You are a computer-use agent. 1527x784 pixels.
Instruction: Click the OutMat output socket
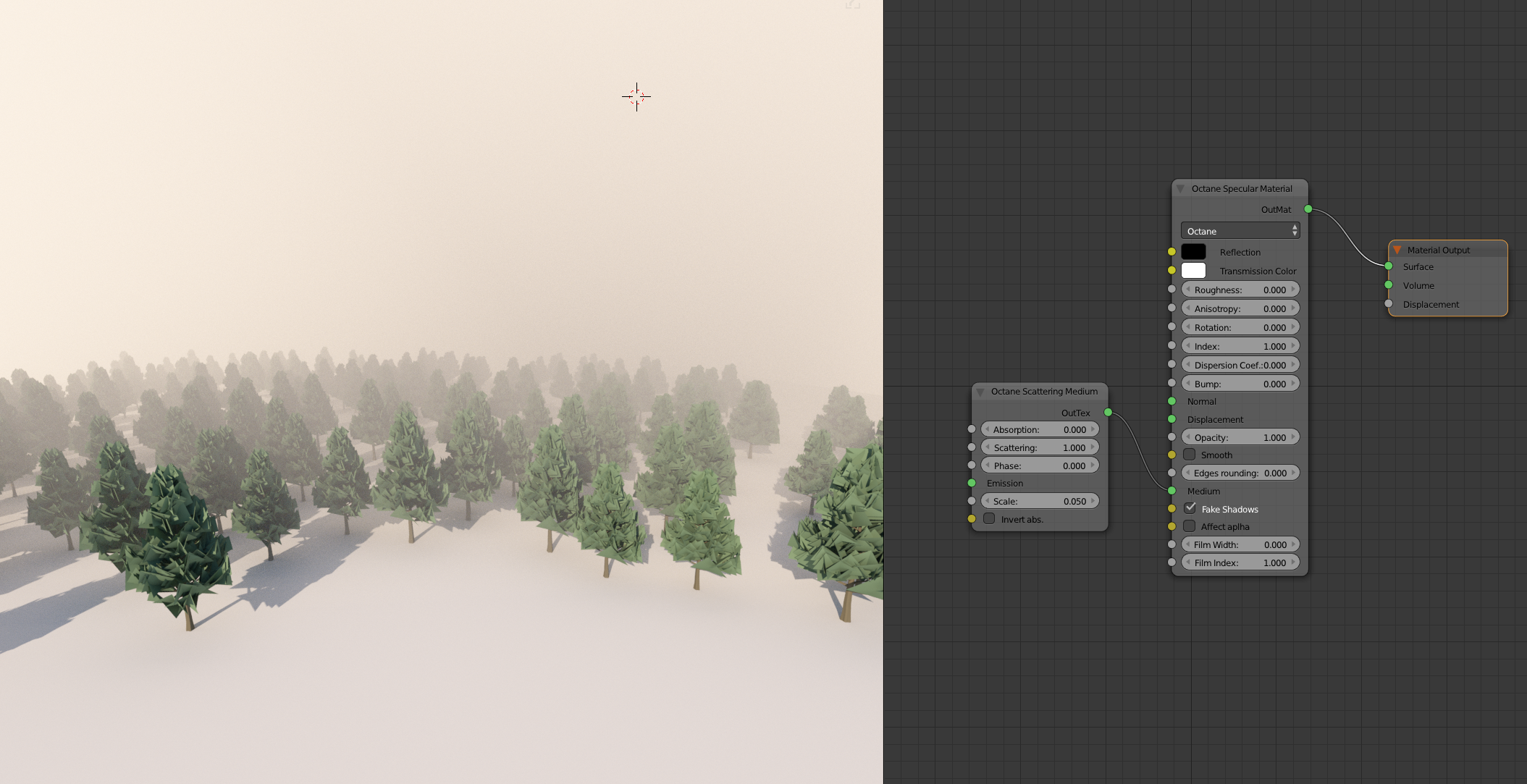point(1308,209)
